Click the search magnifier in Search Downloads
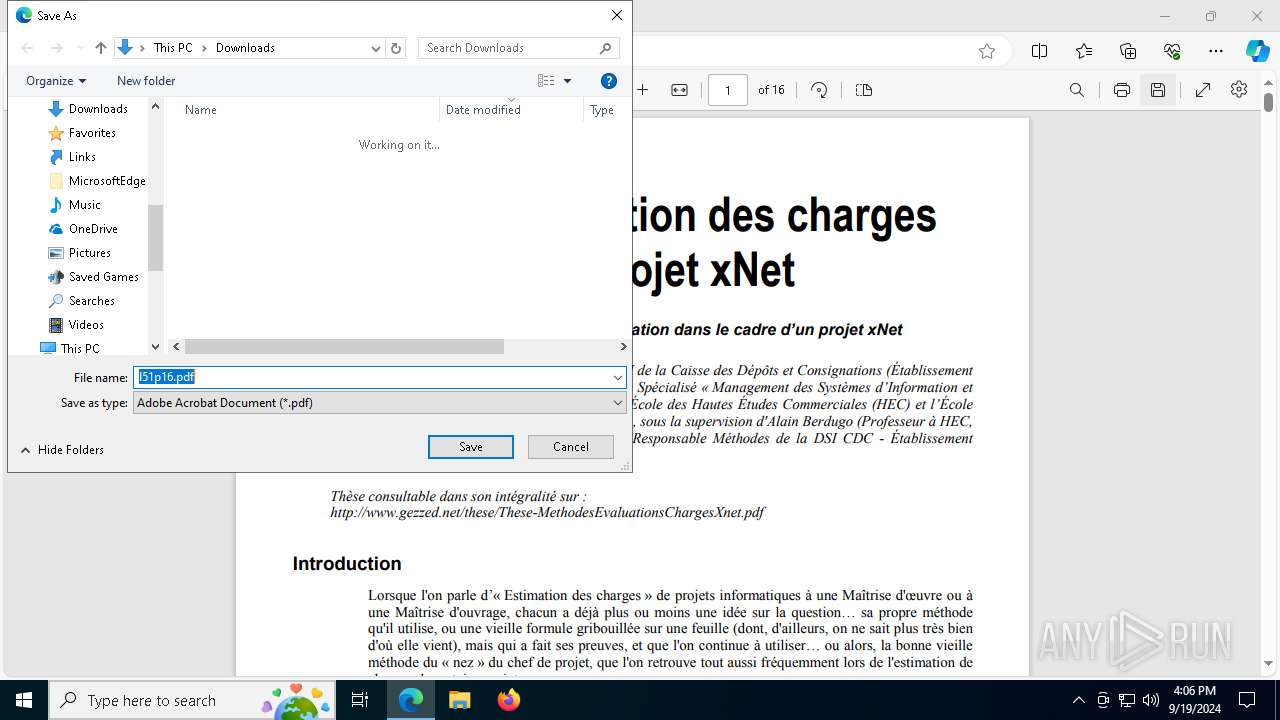This screenshot has width=1280, height=720. (606, 48)
